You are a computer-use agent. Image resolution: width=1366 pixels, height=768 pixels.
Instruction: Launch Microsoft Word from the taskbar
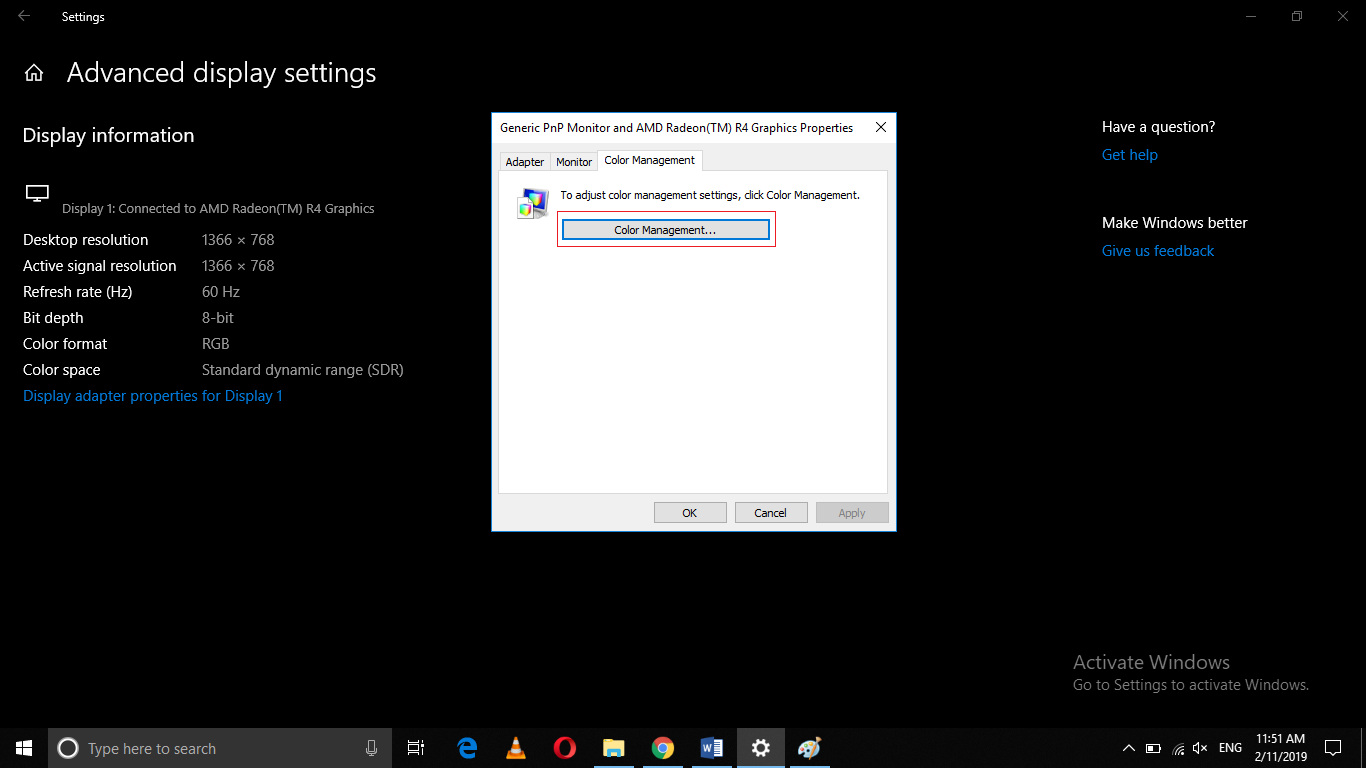pyautogui.click(x=711, y=747)
